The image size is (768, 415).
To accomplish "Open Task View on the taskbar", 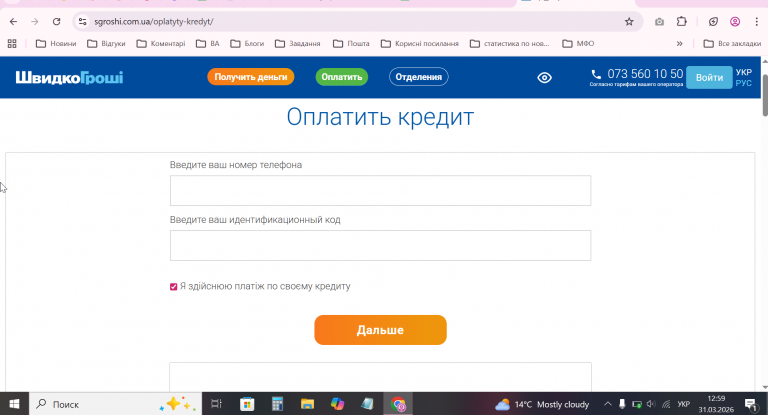I will point(216,404).
